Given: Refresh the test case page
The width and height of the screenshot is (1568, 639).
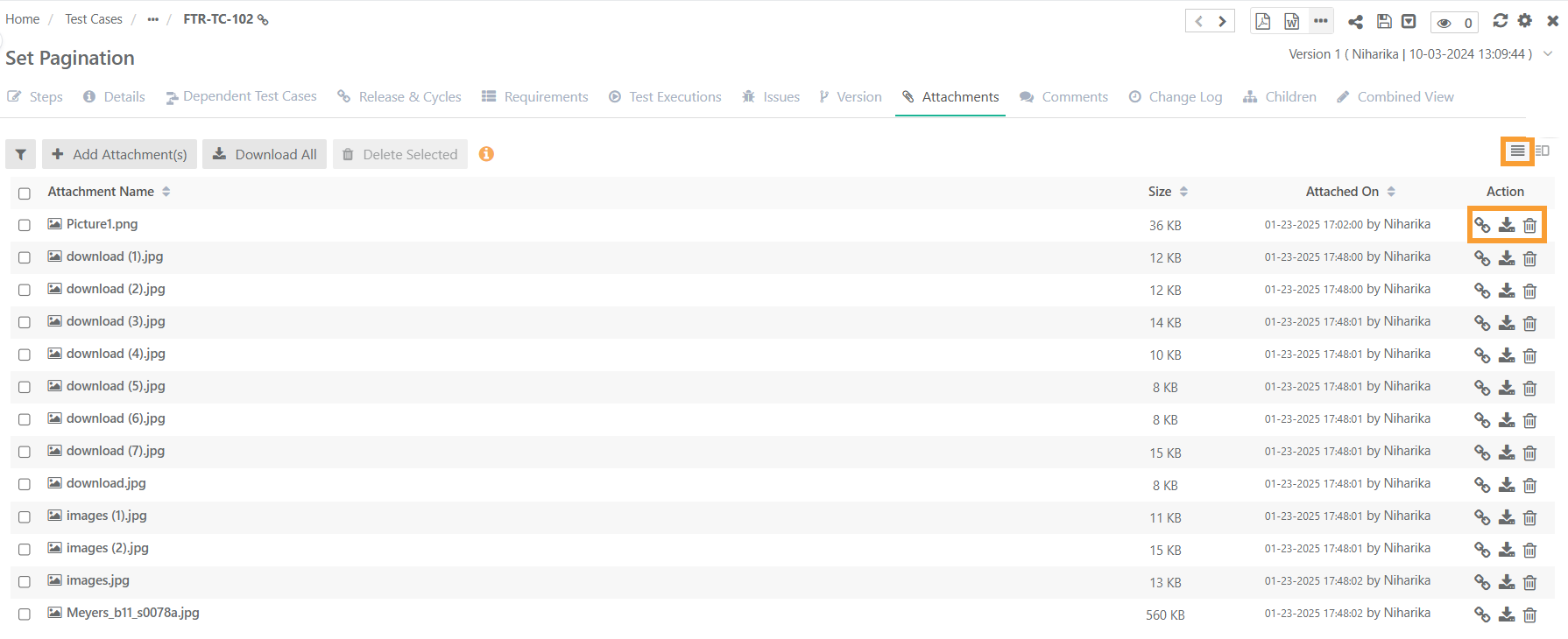Looking at the screenshot, I should click(x=1501, y=20).
